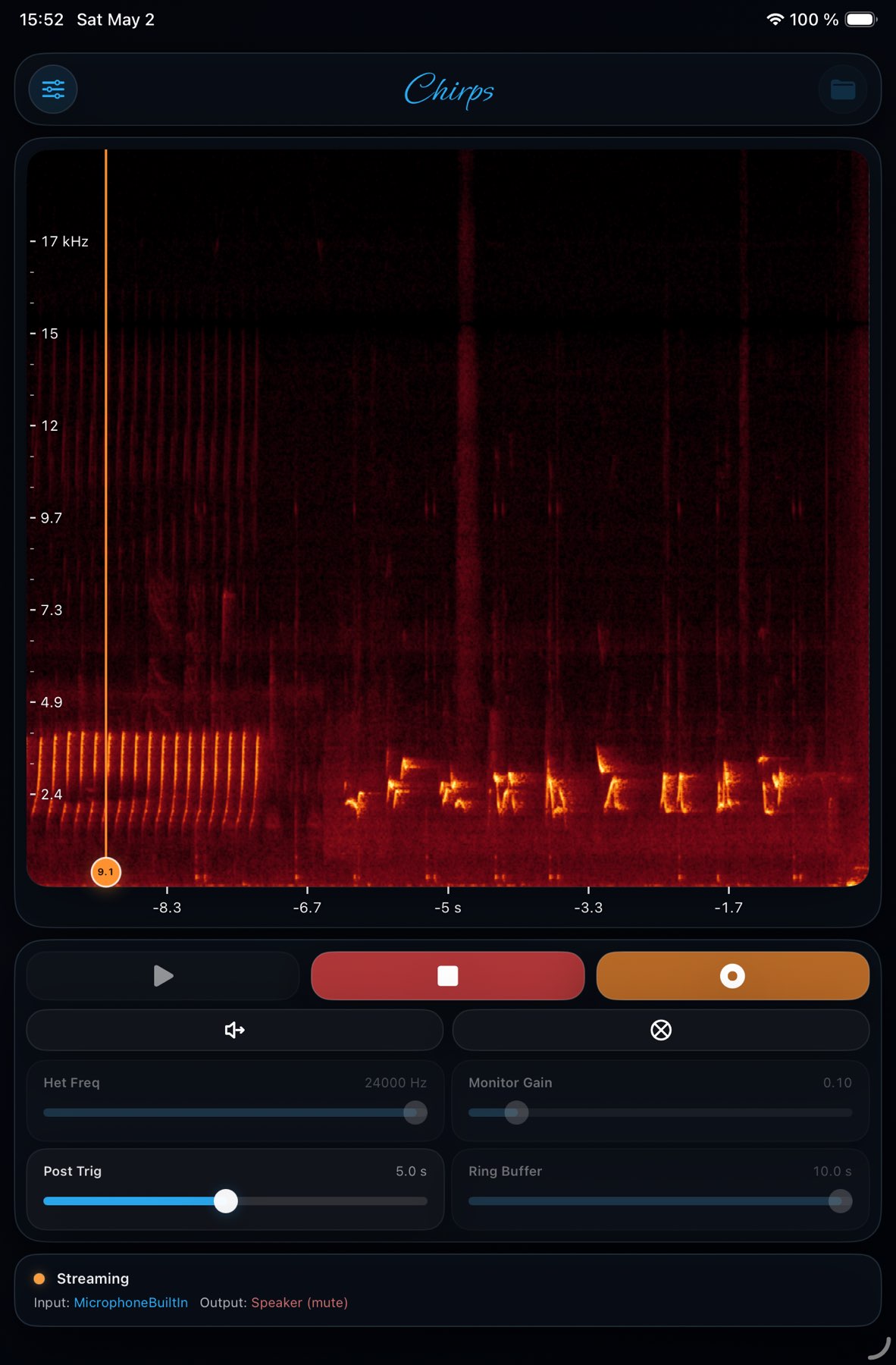Tap the 0.10 Monitor Gain value

coord(837,1083)
